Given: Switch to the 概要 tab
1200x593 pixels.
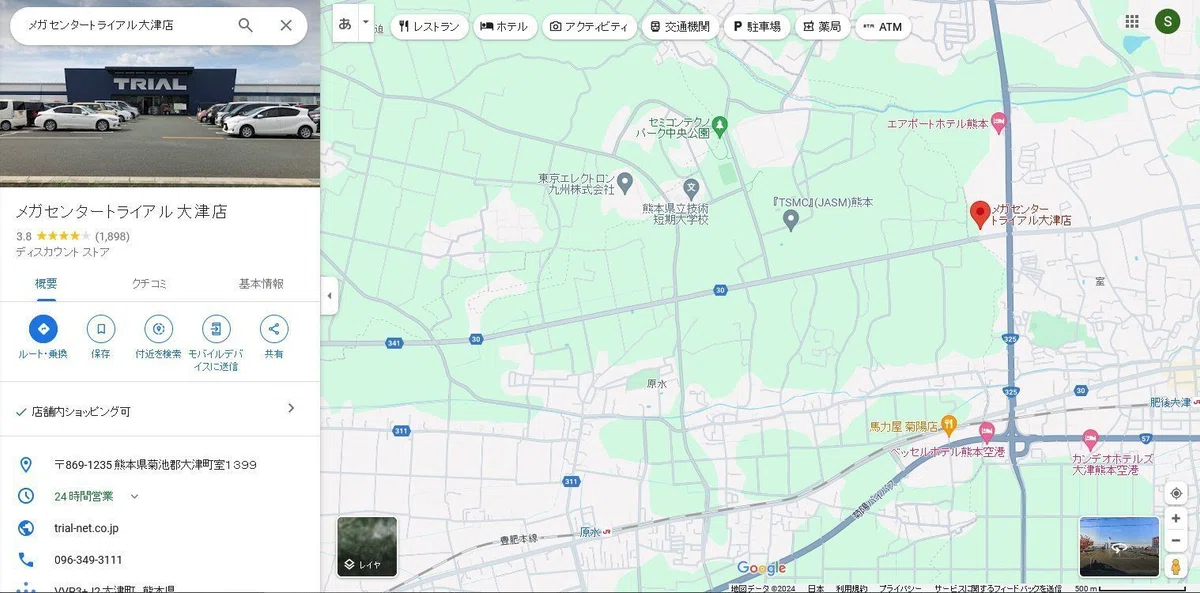Looking at the screenshot, I should click(46, 284).
